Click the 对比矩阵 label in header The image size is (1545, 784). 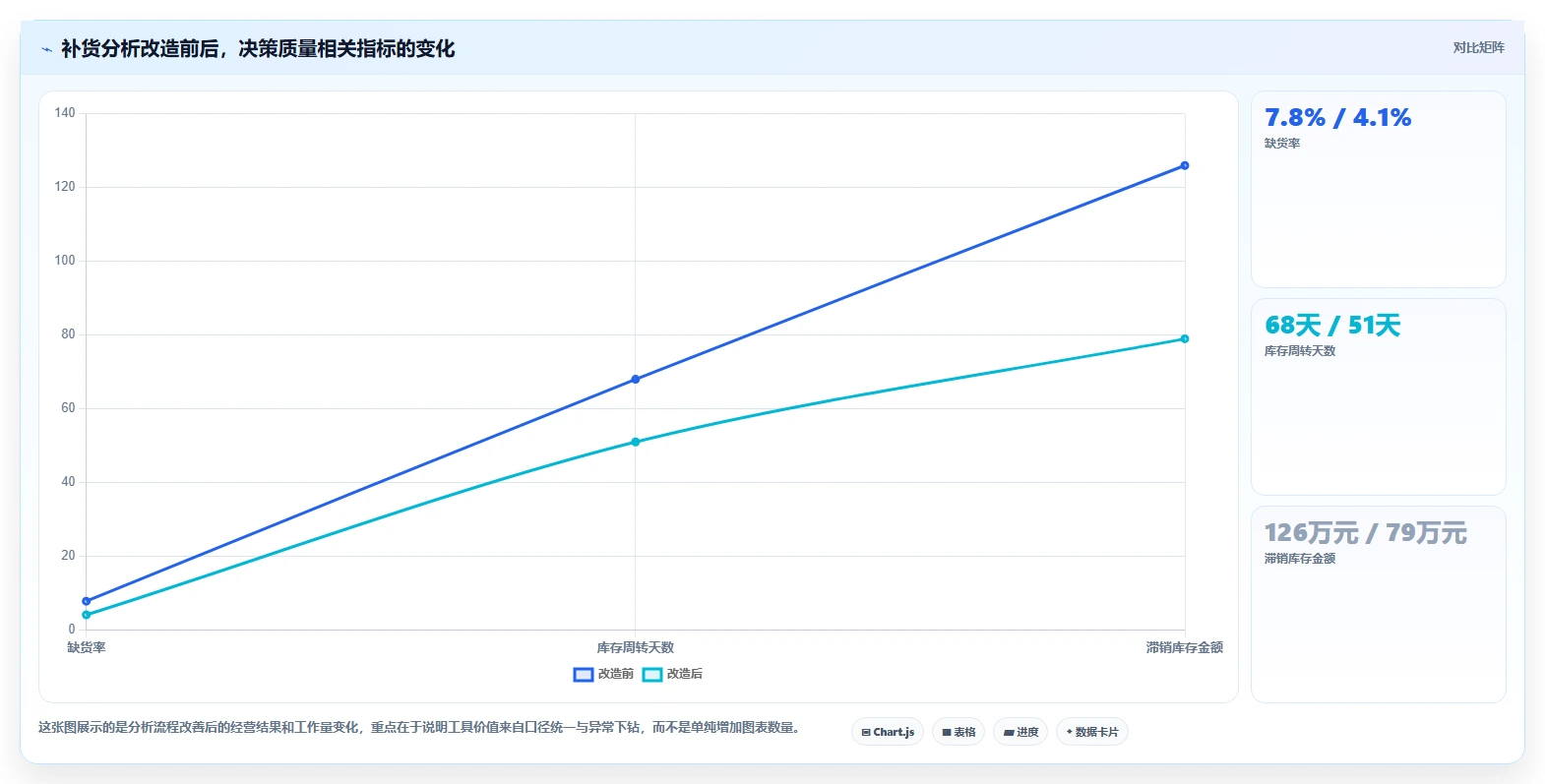[1478, 47]
